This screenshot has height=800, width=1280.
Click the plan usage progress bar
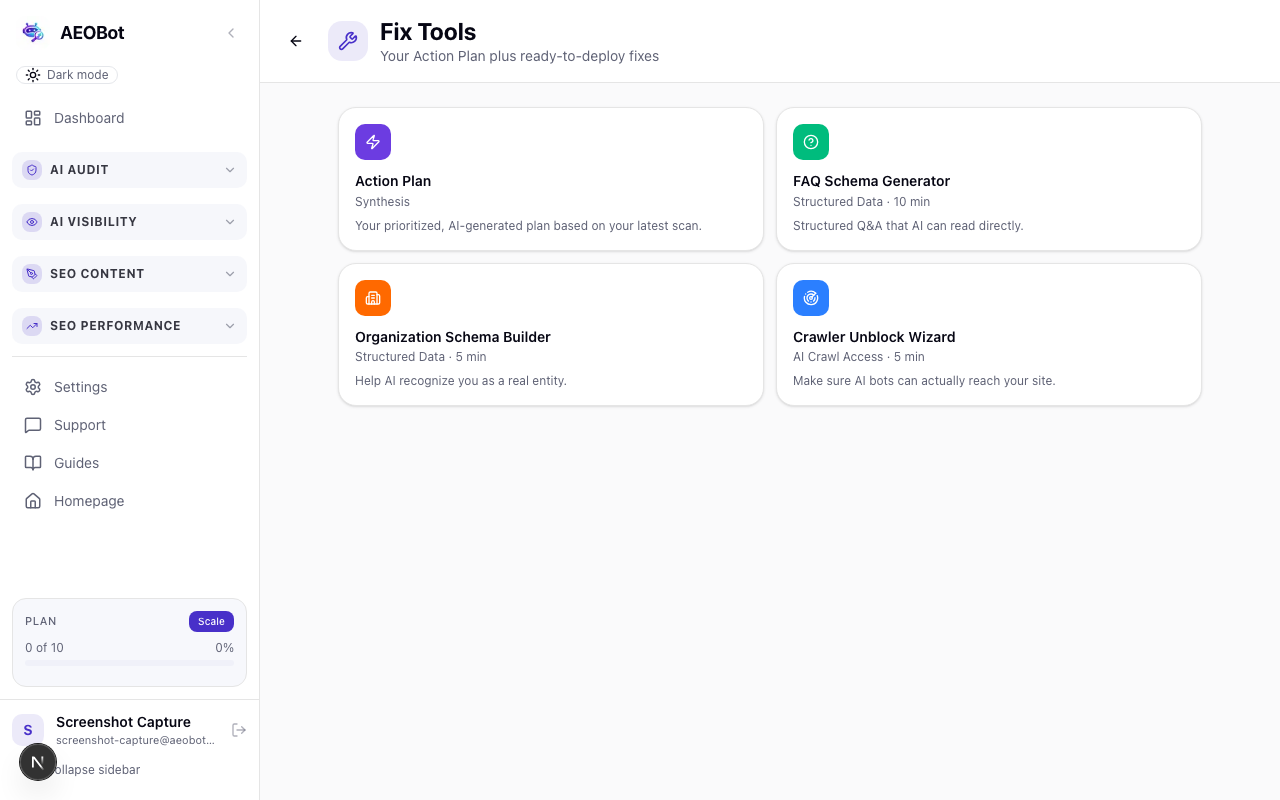tap(129, 662)
